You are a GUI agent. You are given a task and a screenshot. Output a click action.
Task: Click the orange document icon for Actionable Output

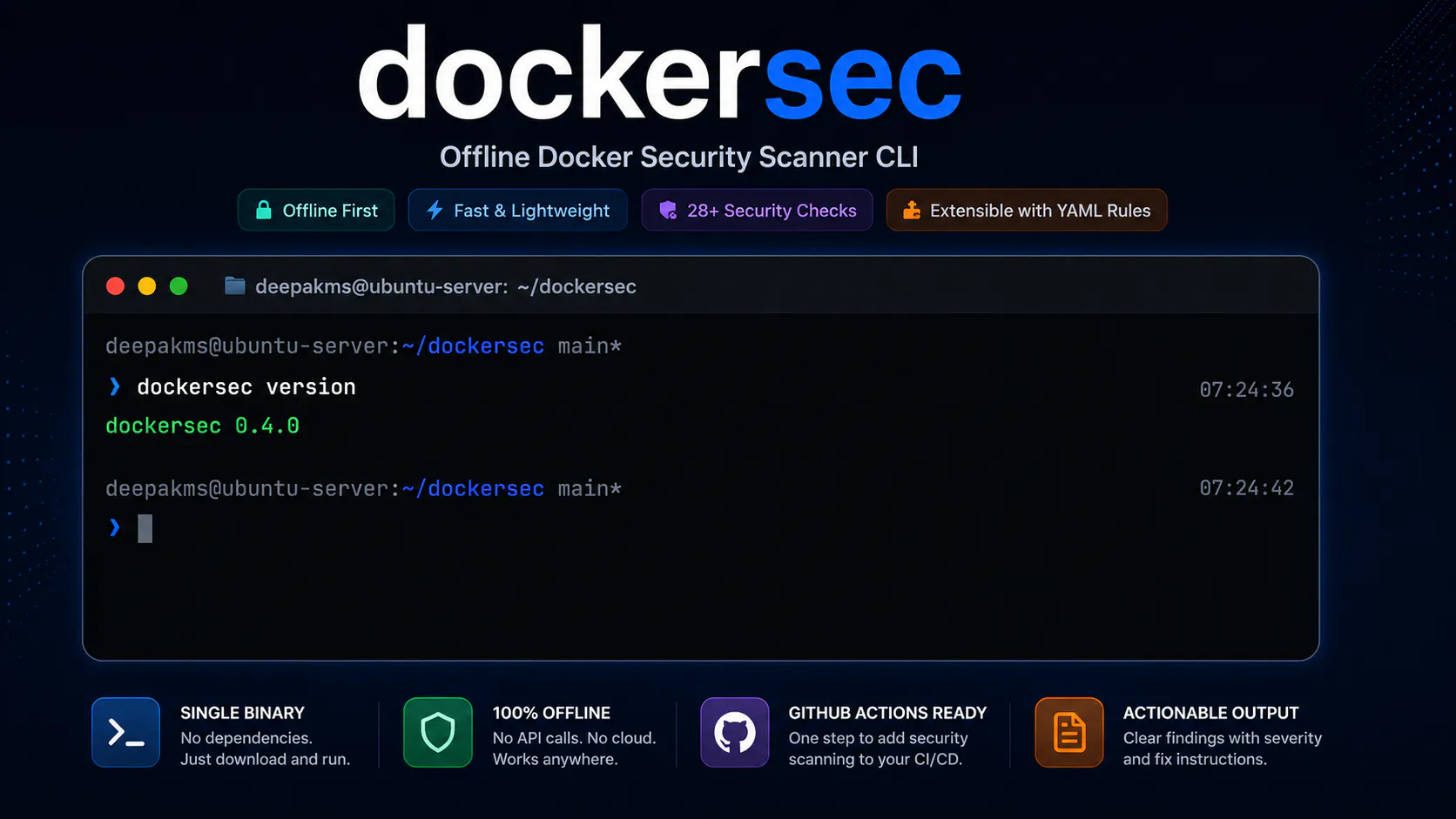pyautogui.click(x=1069, y=732)
